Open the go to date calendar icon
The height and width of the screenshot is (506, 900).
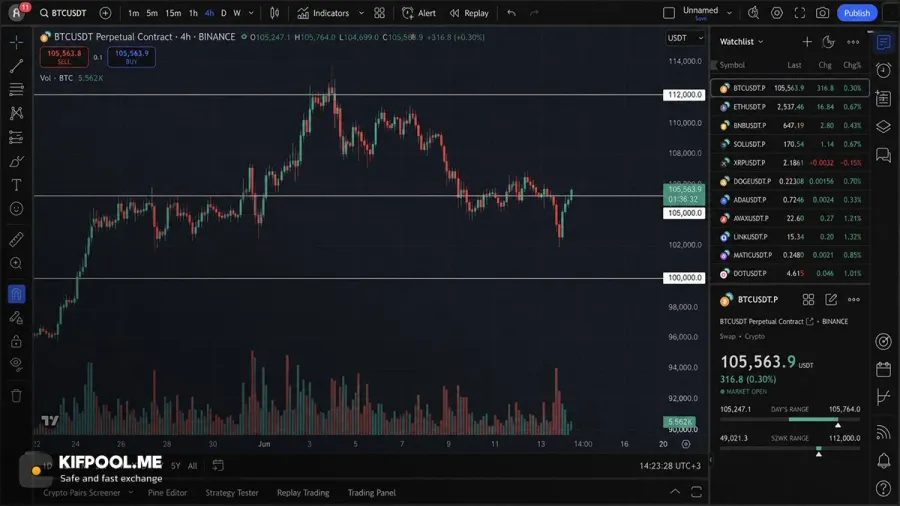(218, 465)
